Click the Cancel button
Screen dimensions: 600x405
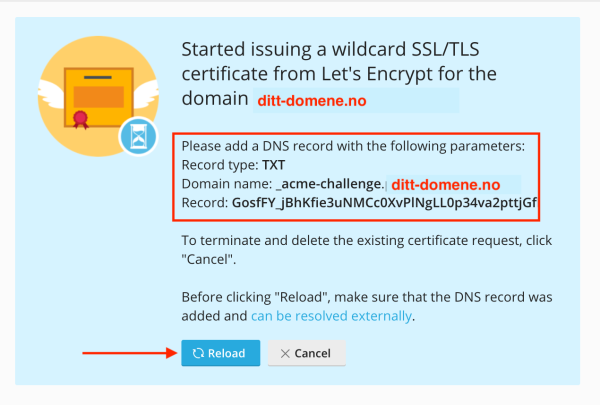tap(307, 353)
